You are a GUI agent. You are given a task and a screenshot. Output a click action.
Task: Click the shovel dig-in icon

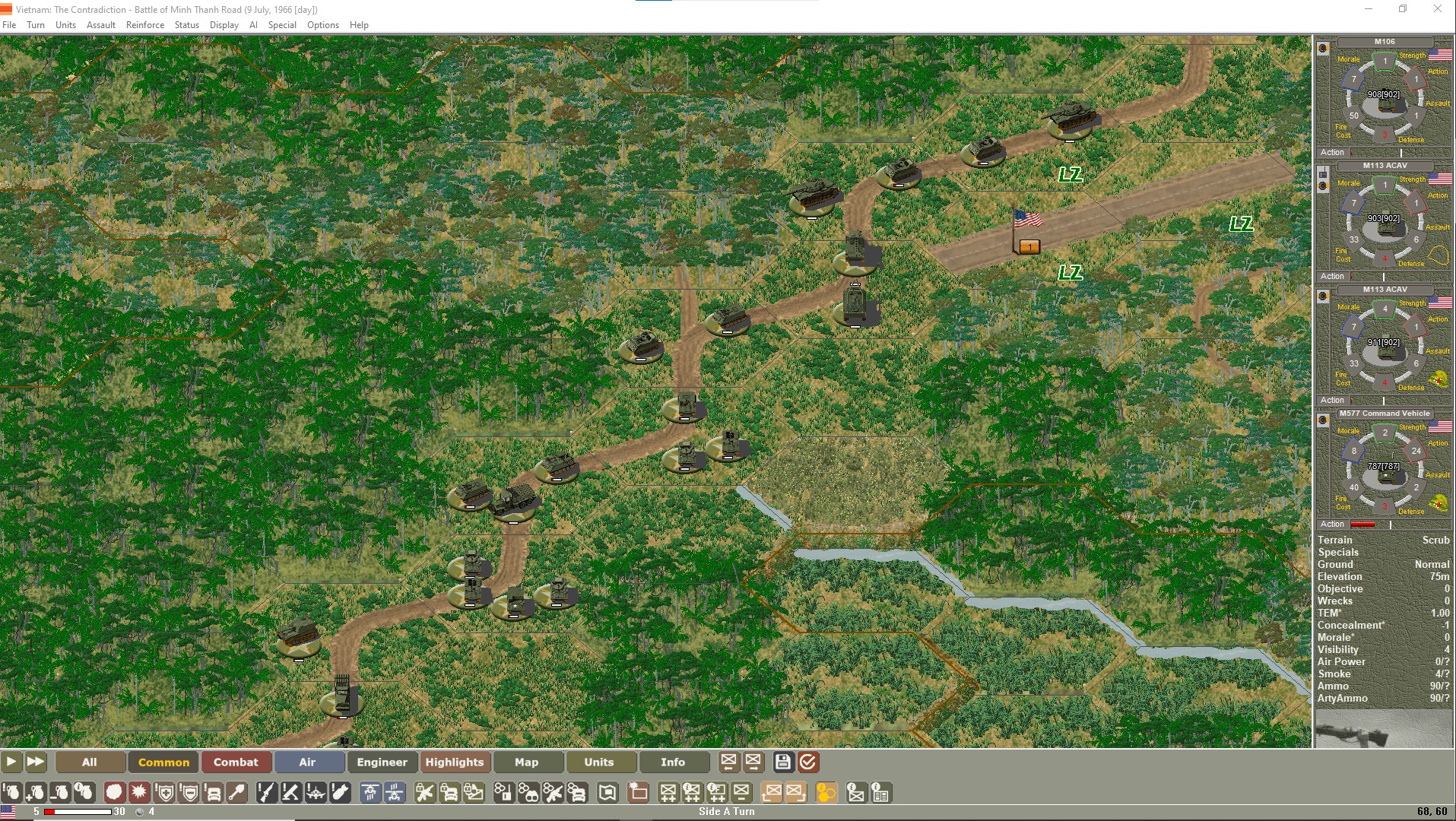pyautogui.click(x=237, y=793)
